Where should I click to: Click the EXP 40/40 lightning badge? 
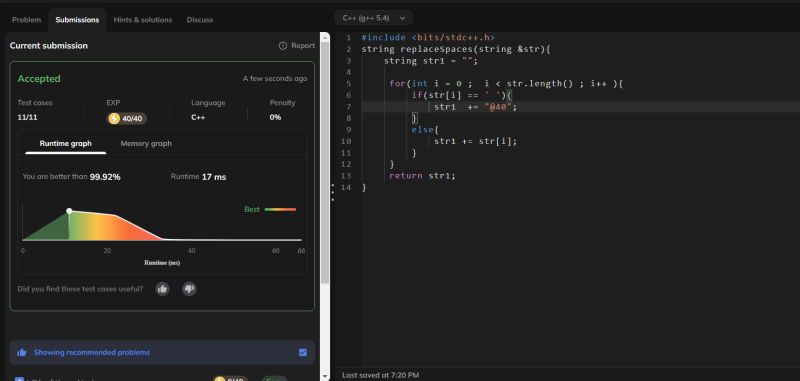click(x=127, y=118)
